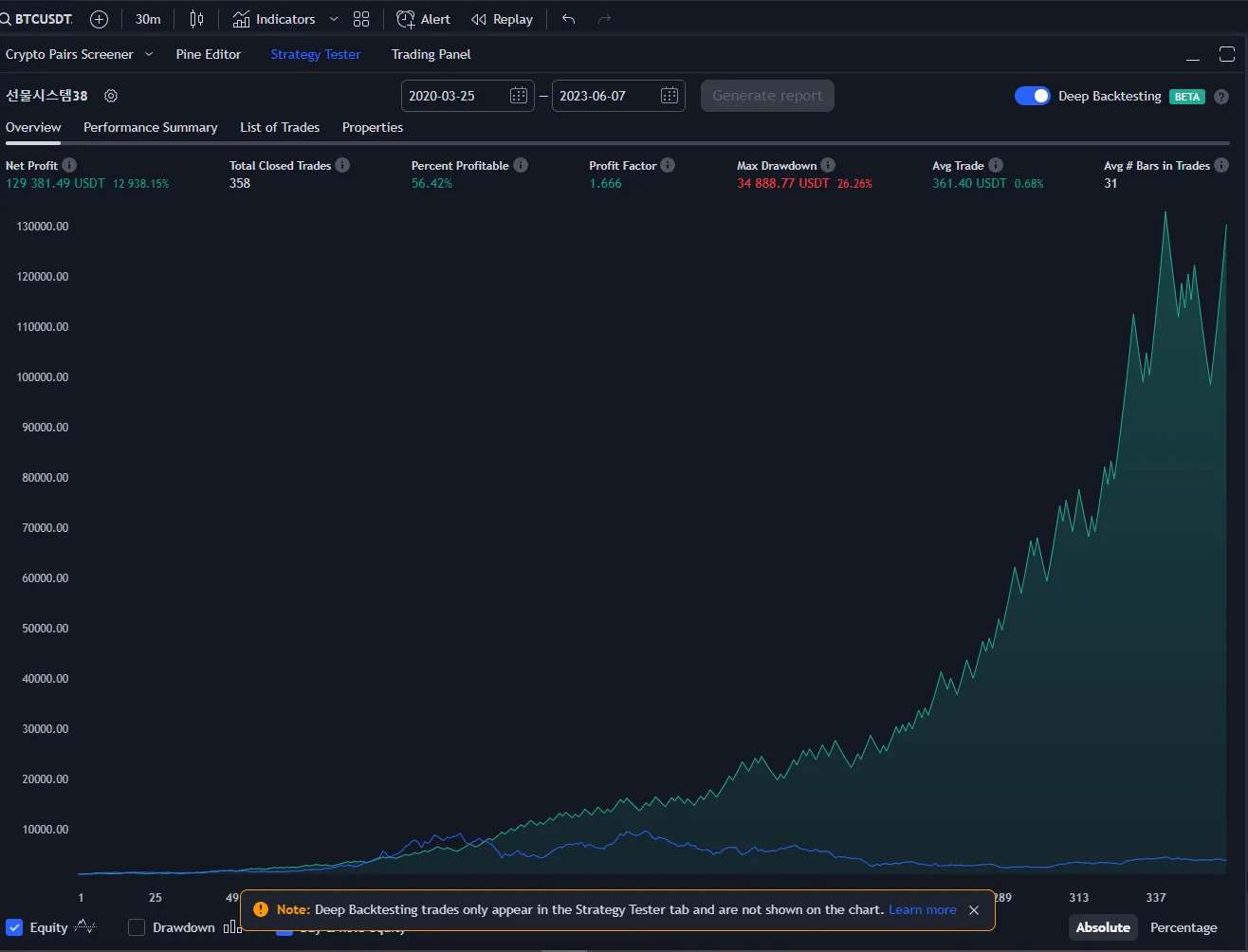Start bar Replay mode
The height and width of the screenshot is (952, 1248).
[502, 19]
